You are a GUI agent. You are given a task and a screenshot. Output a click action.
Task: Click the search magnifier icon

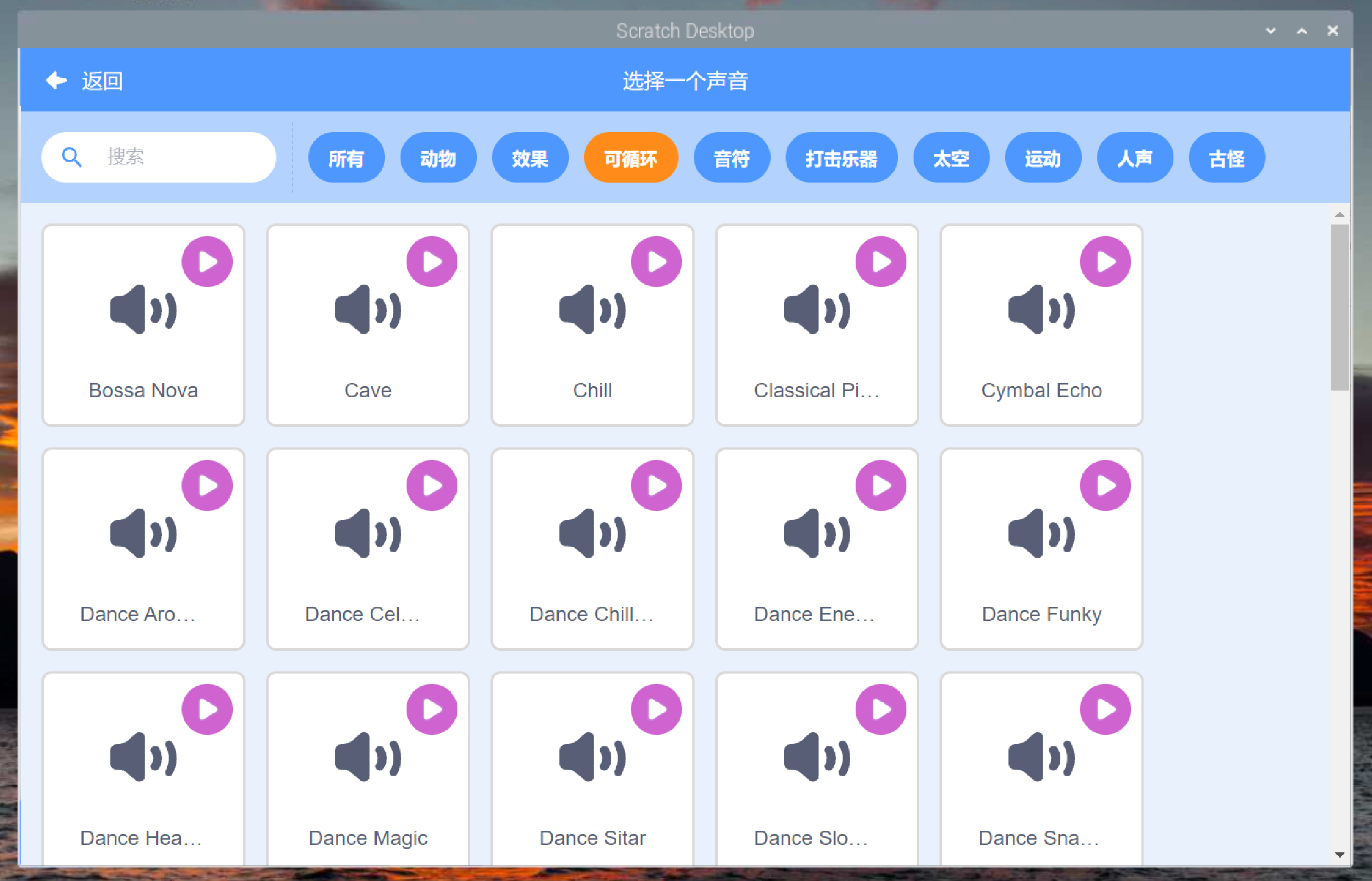pos(72,157)
